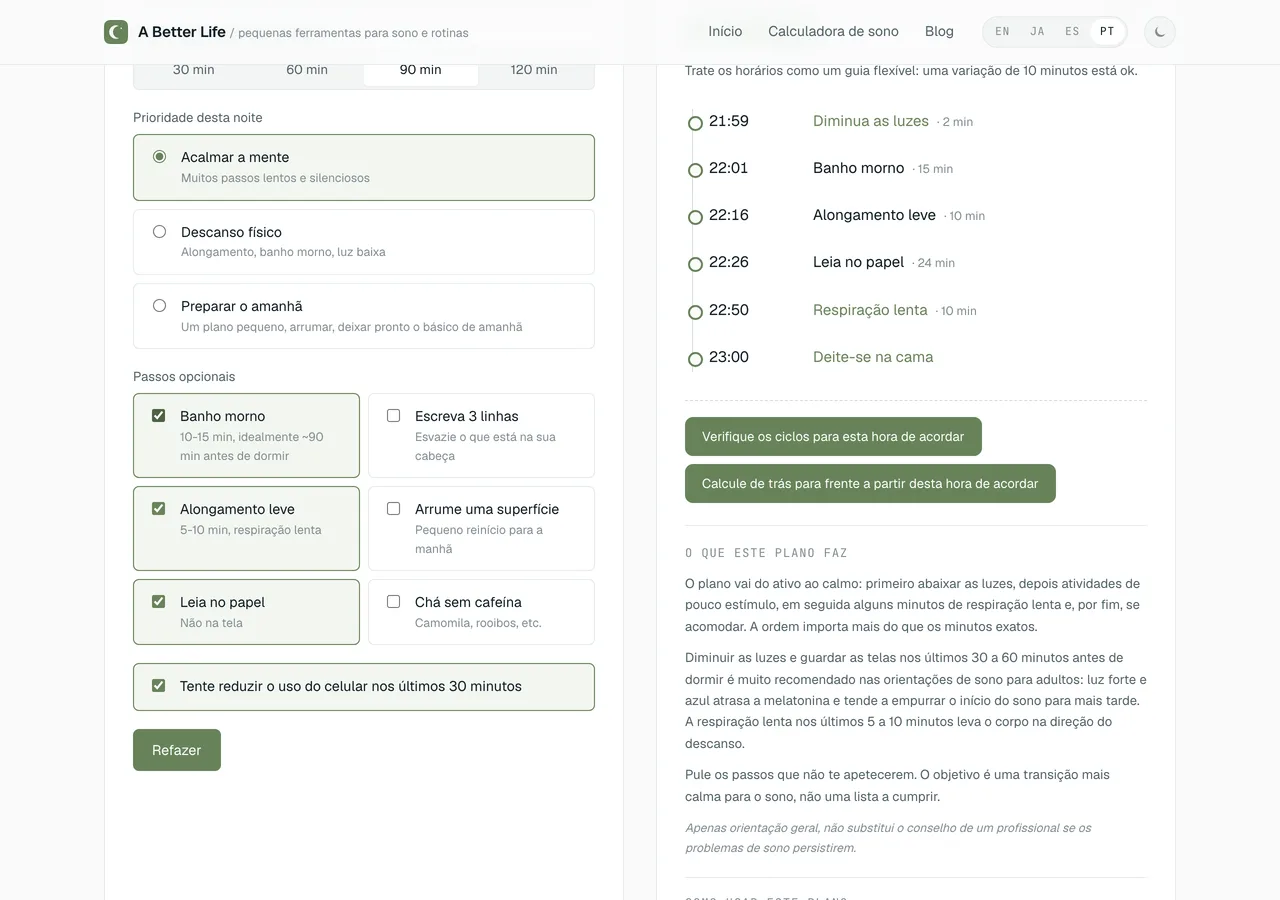1280x900 pixels.
Task: Select the Descanso físico radio option
Action: pyautogui.click(x=159, y=232)
